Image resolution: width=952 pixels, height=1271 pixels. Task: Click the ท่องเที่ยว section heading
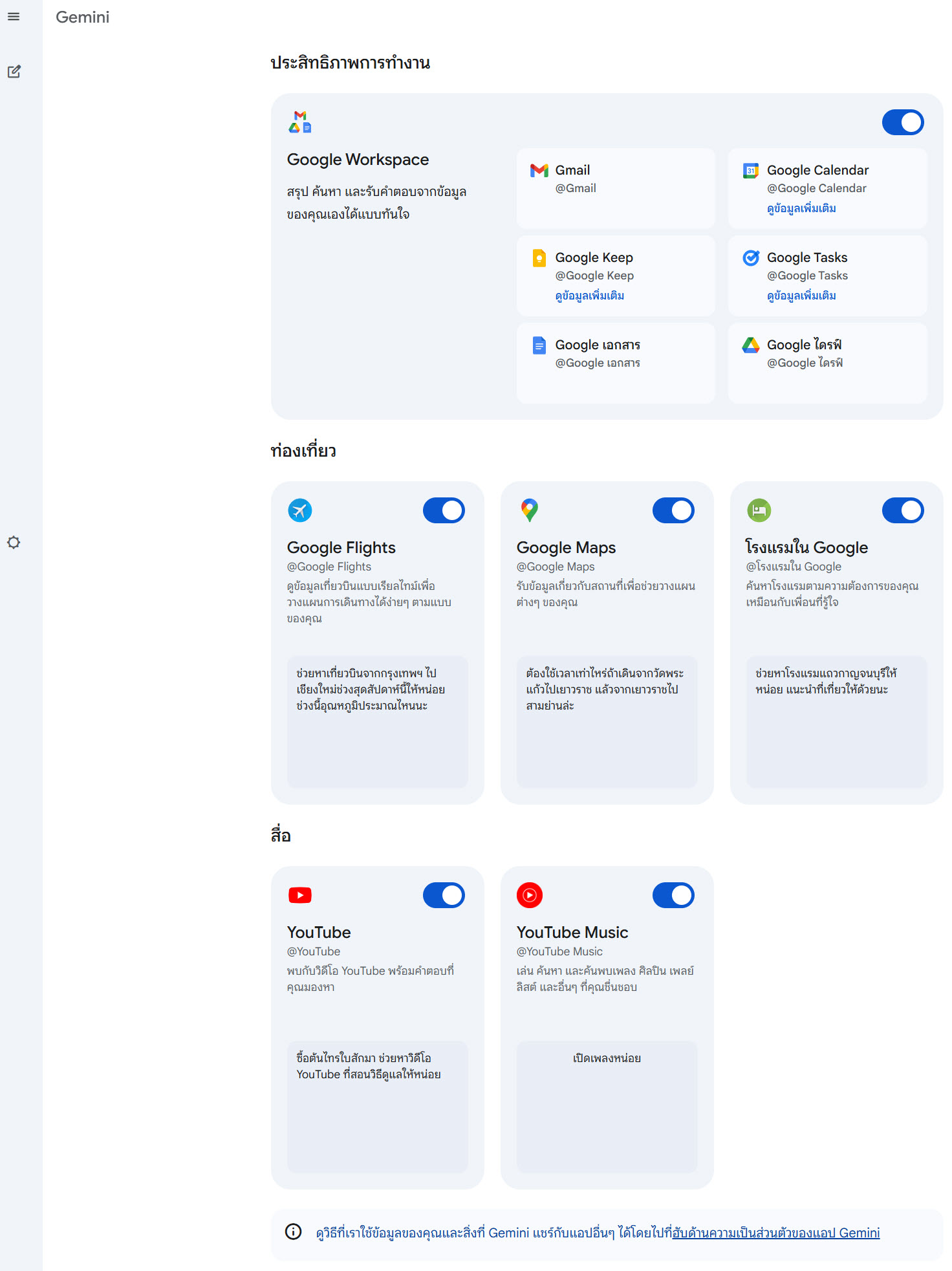[x=303, y=450]
